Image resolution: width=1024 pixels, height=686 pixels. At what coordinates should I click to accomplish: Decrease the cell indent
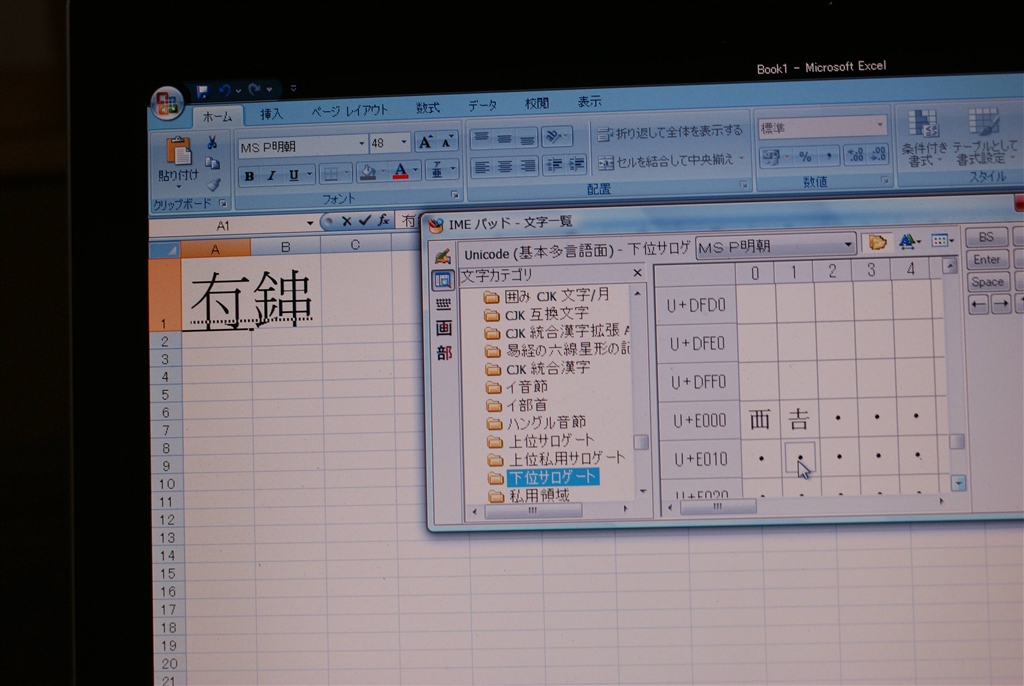coord(554,165)
